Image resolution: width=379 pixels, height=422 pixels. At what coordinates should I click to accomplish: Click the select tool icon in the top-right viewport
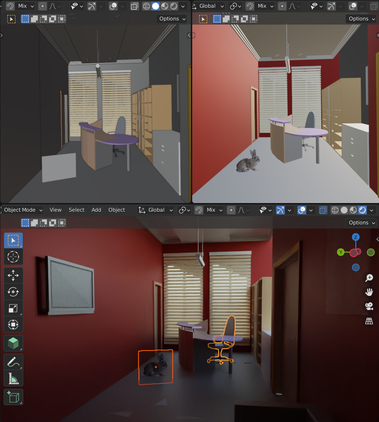point(203,19)
